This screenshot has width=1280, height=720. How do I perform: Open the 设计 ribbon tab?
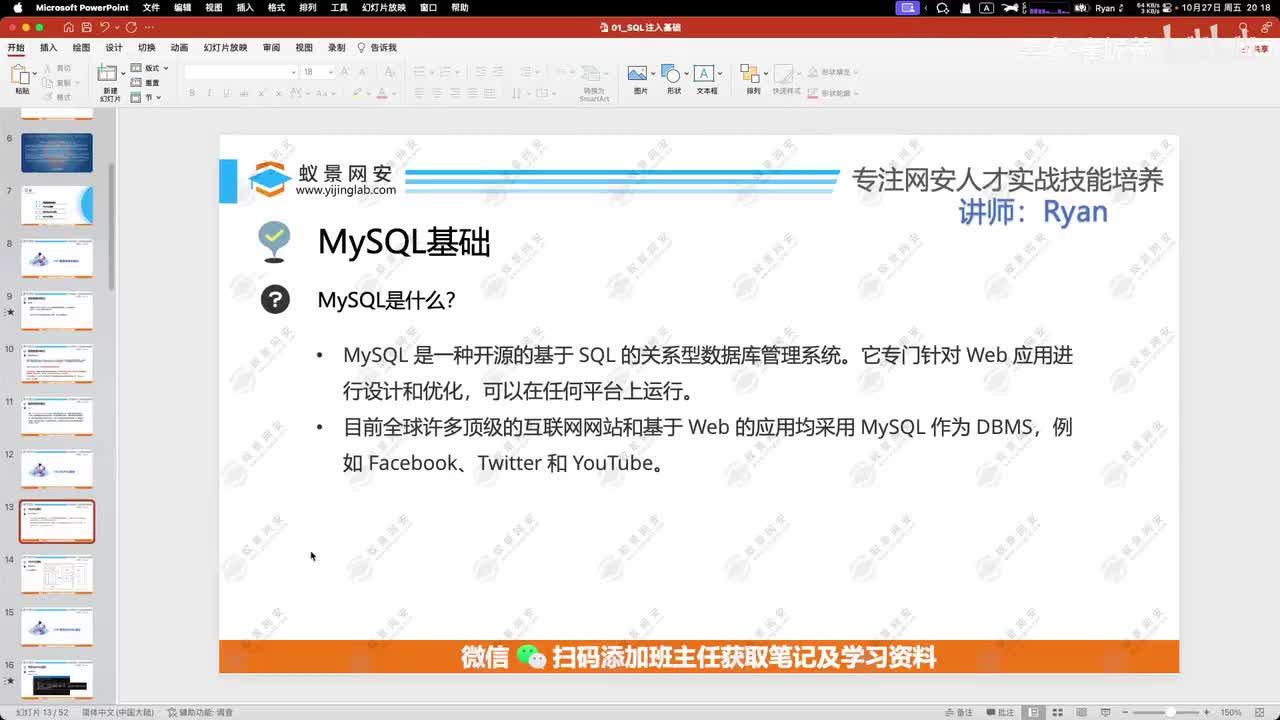(114, 47)
